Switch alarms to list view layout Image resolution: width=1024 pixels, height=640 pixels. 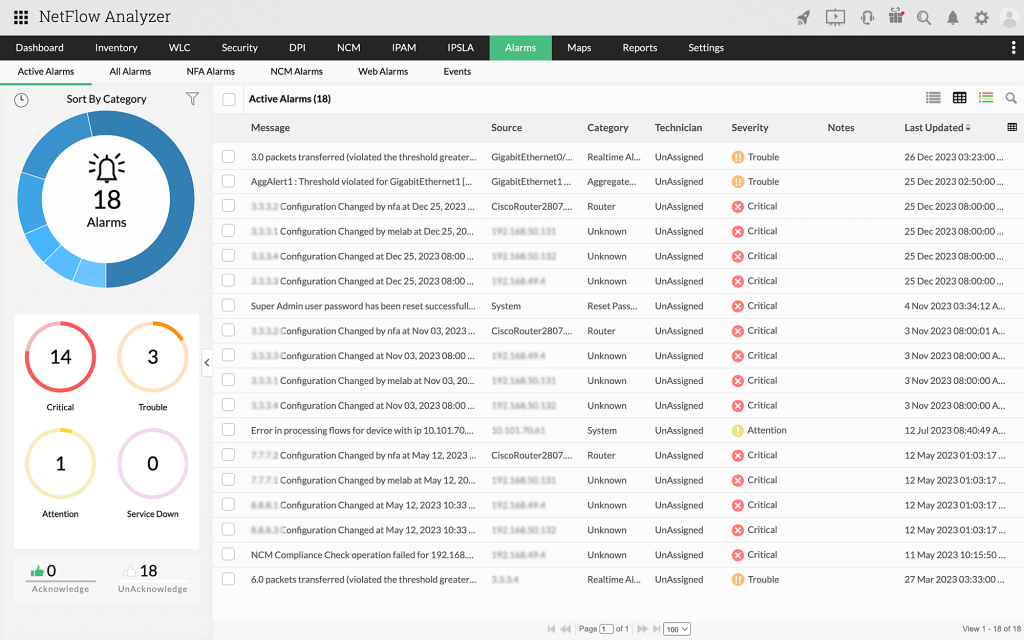point(933,98)
